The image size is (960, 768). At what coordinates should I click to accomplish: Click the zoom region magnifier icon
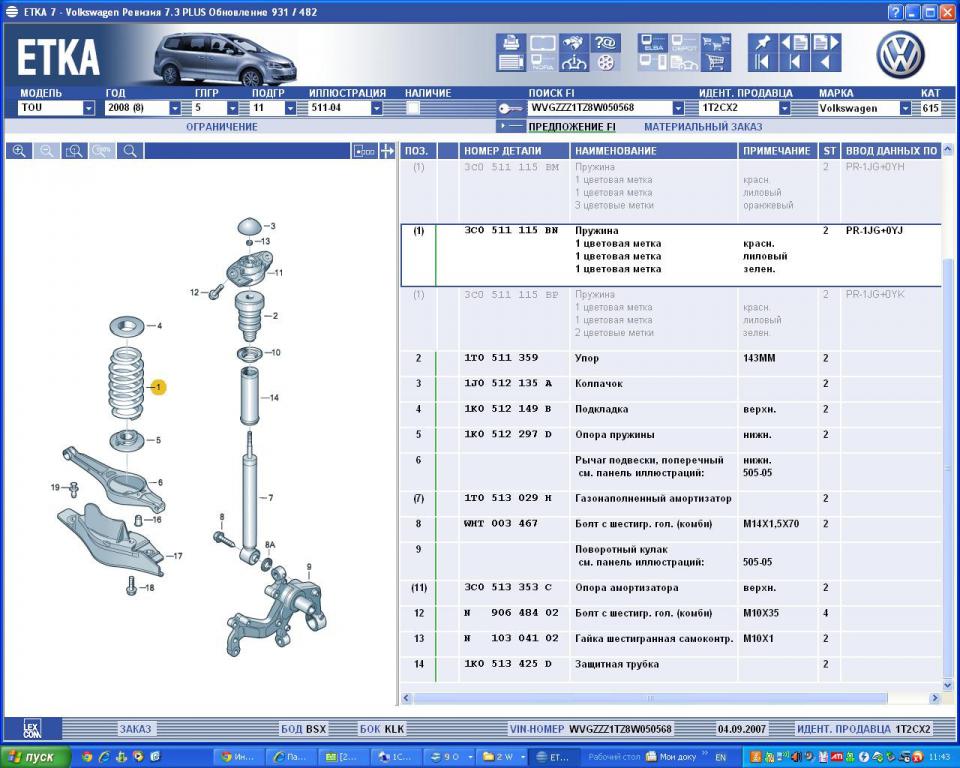click(75, 151)
